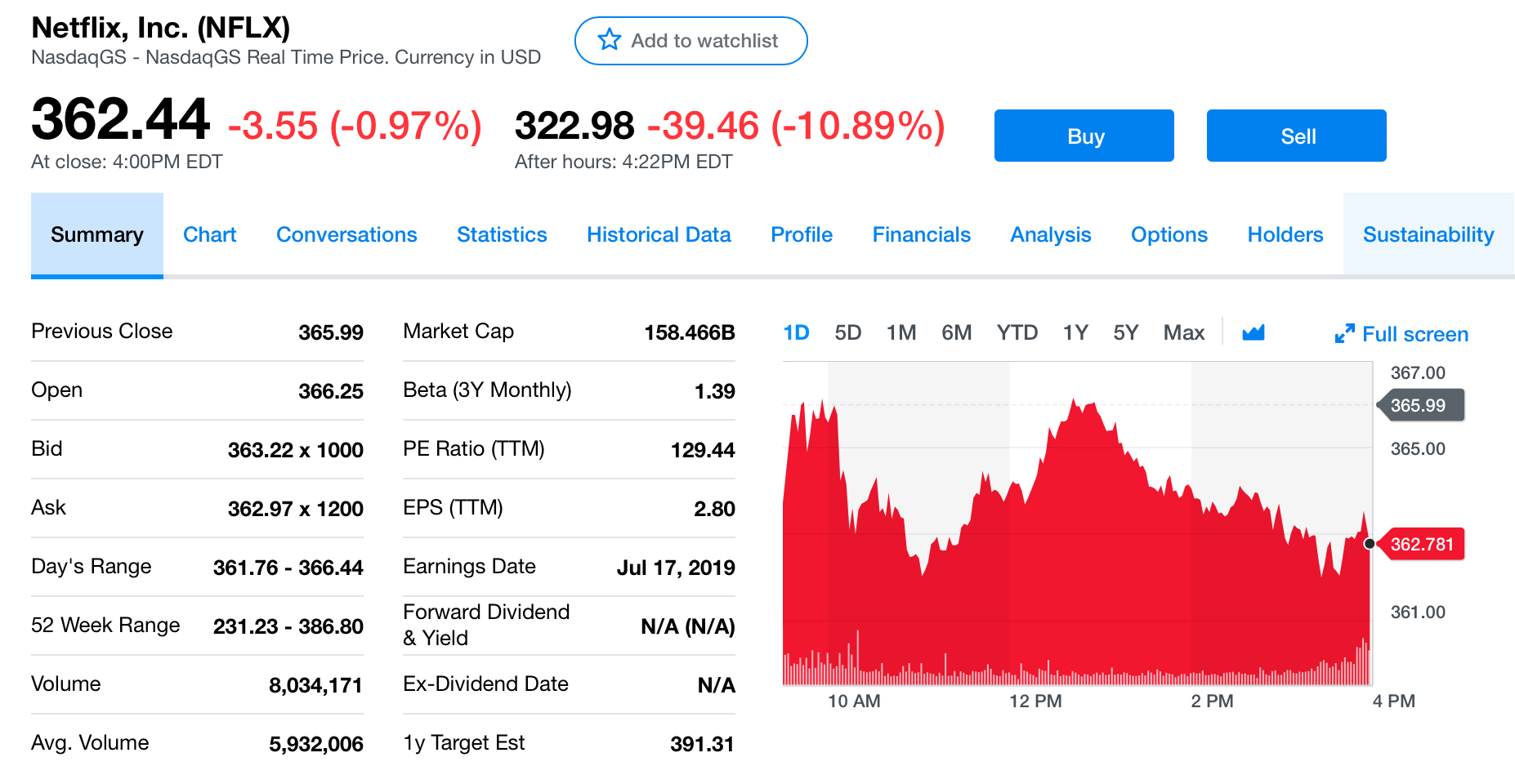Switch to the Chart tab
Screen dimensions: 1515x784
tap(209, 235)
